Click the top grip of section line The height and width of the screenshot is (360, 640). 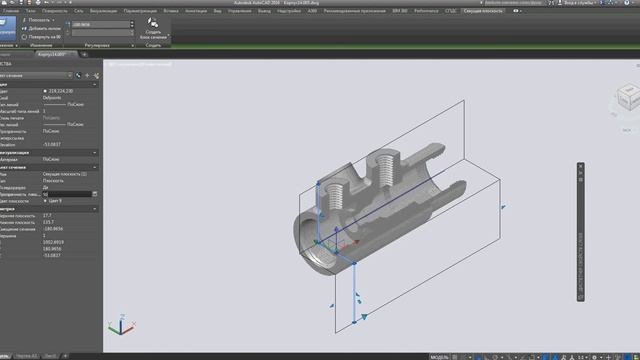coord(318,184)
